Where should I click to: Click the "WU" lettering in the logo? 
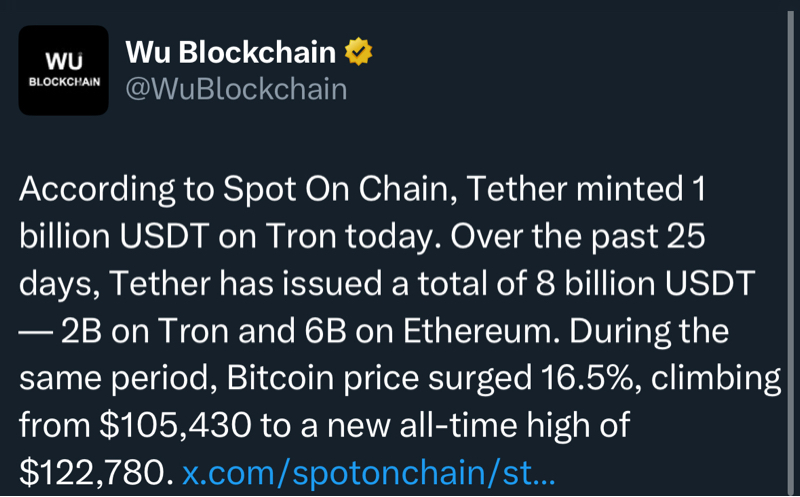point(64,59)
